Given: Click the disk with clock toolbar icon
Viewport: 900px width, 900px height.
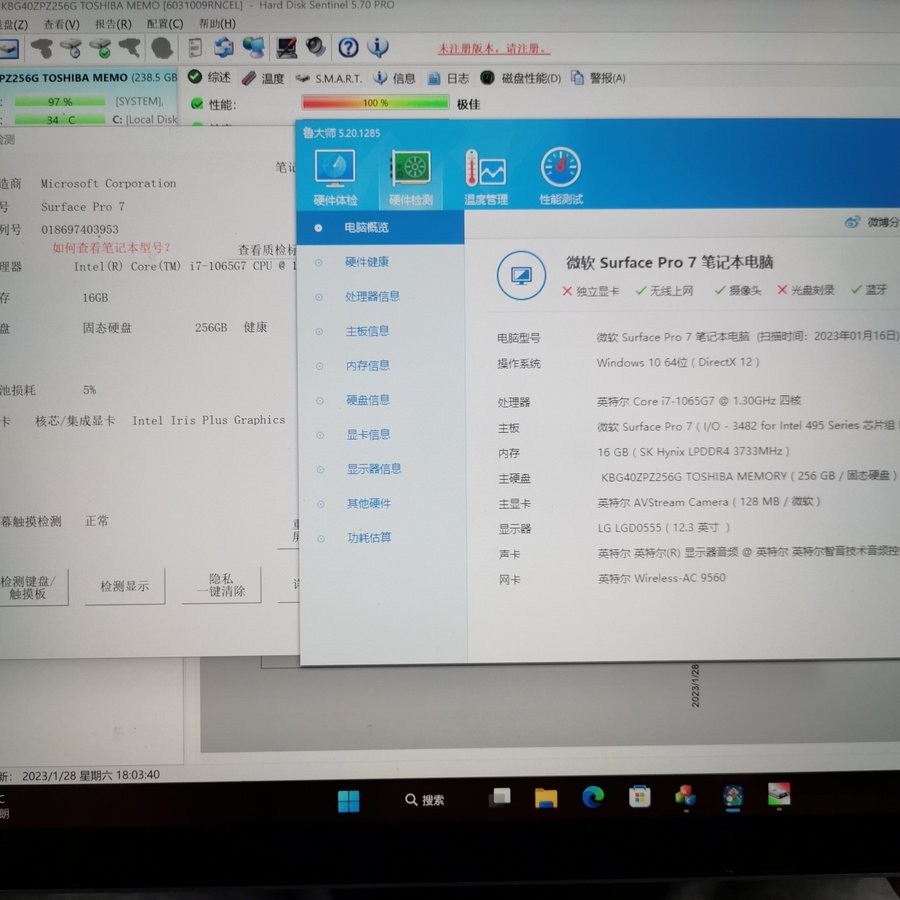Looking at the screenshot, I should pos(71,48).
